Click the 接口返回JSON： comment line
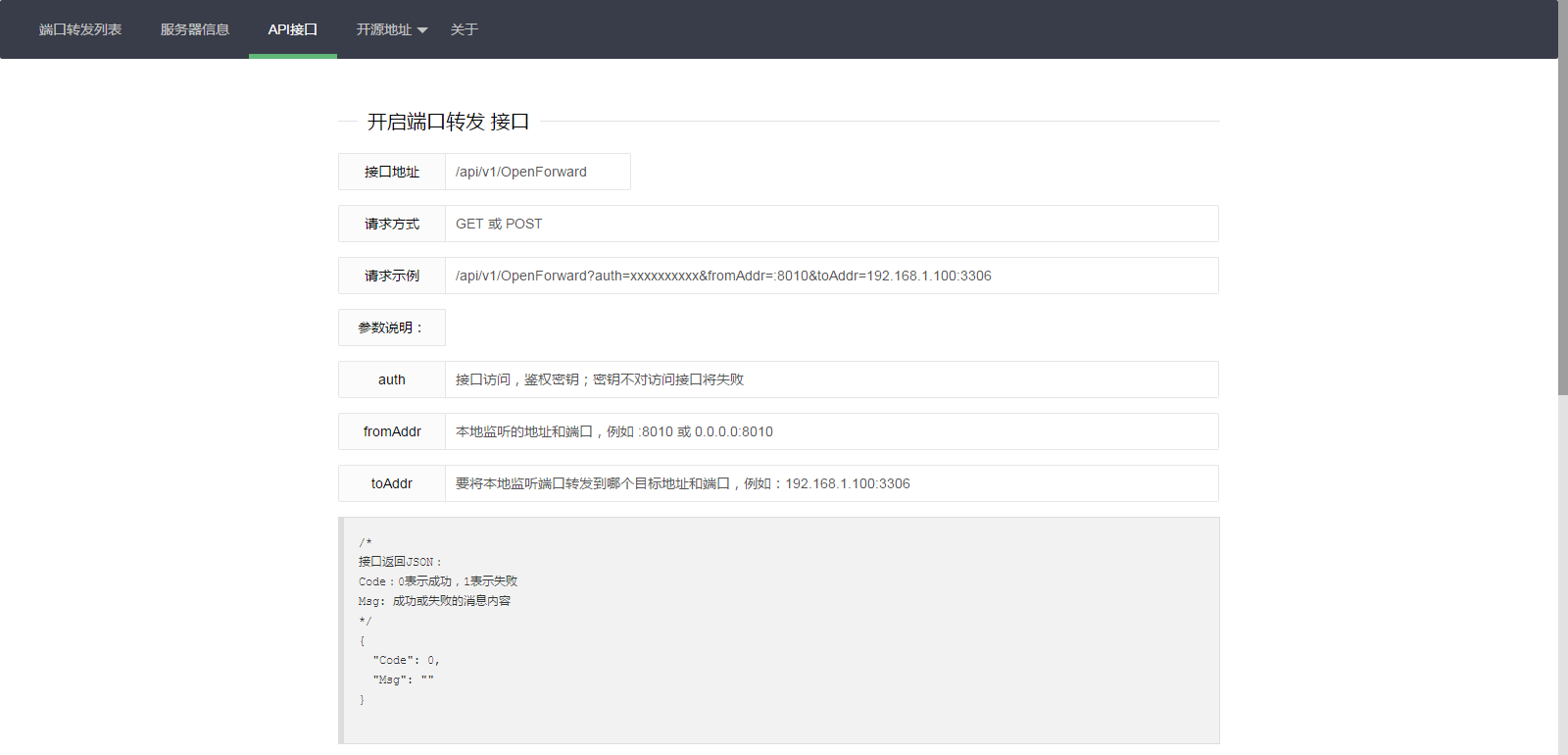The height and width of the screenshot is (755, 1568). [401, 562]
